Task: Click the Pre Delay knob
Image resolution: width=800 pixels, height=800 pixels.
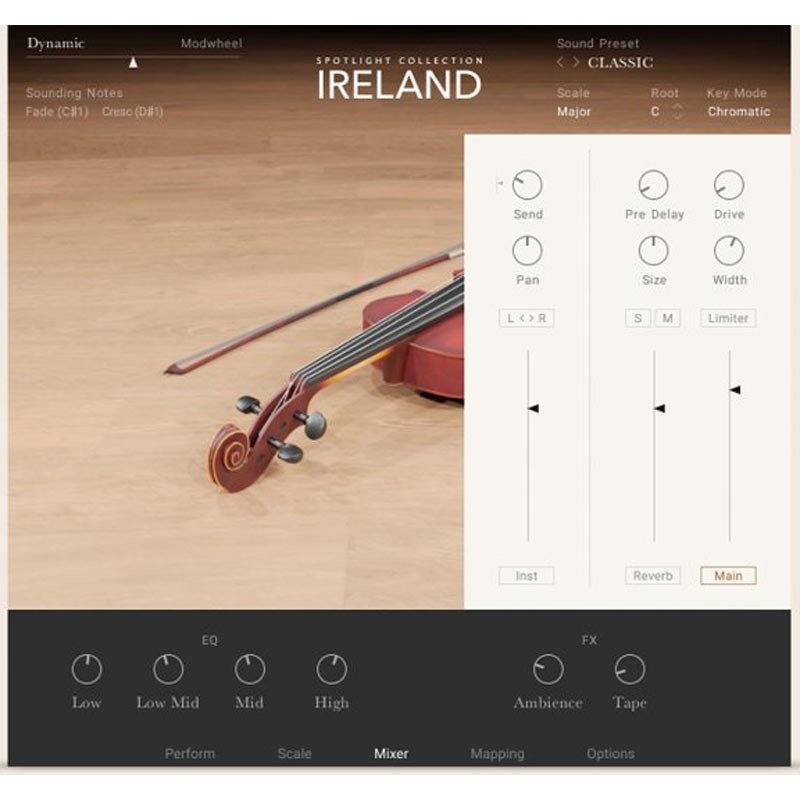Action: tap(655, 185)
